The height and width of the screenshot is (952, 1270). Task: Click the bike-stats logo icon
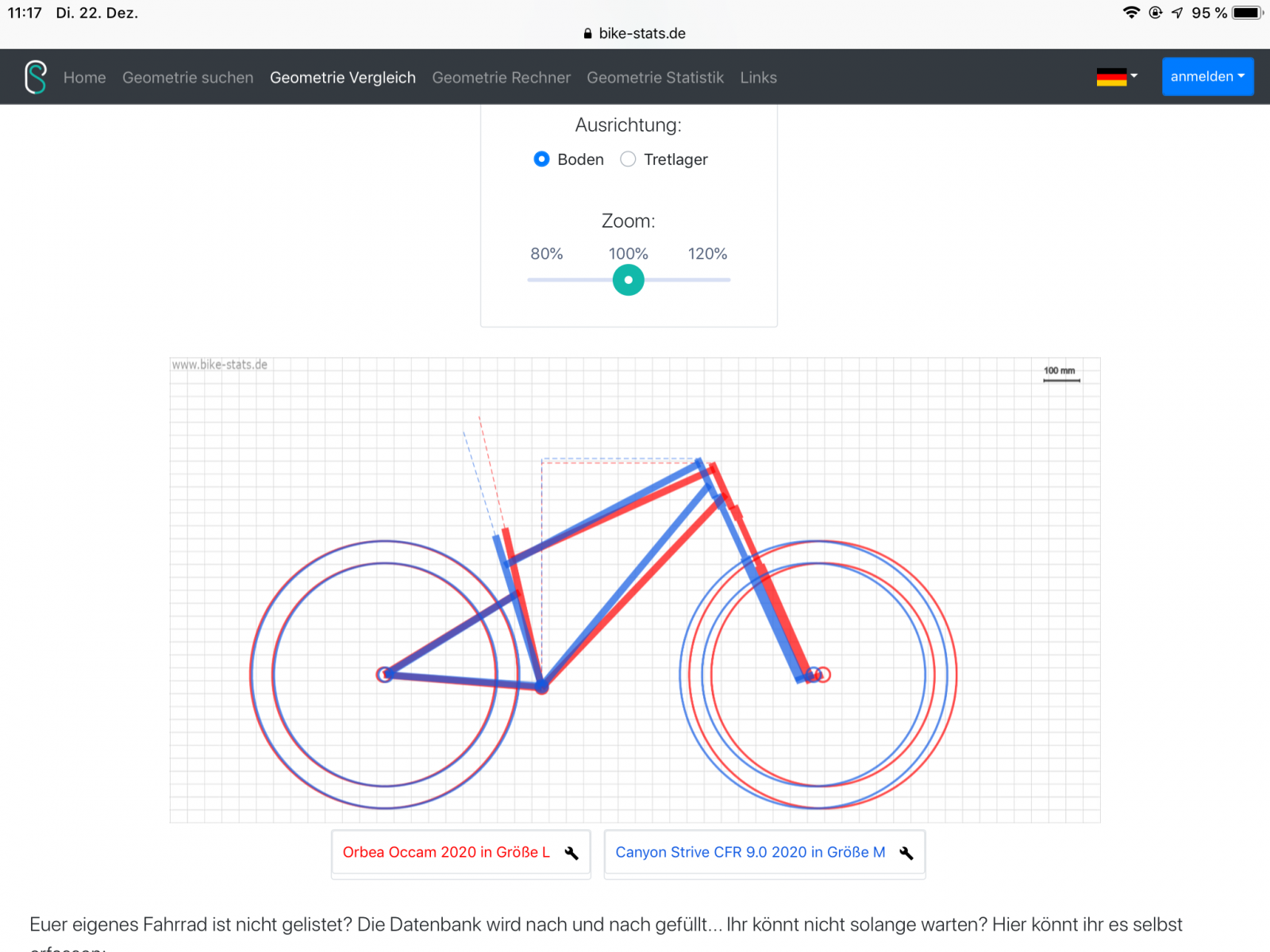tap(36, 77)
